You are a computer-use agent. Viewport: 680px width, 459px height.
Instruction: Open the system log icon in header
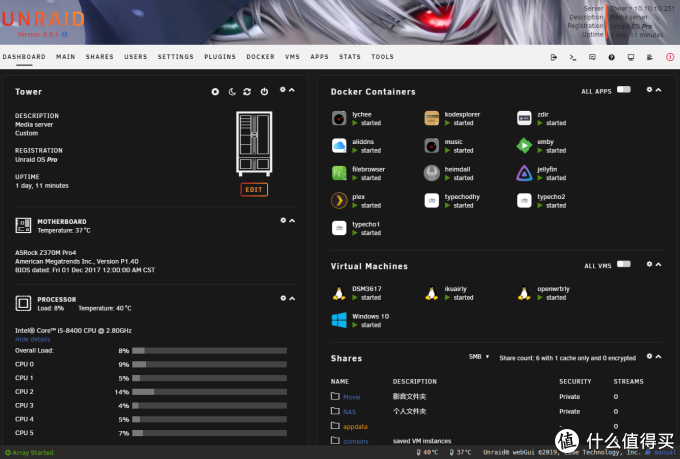point(650,57)
